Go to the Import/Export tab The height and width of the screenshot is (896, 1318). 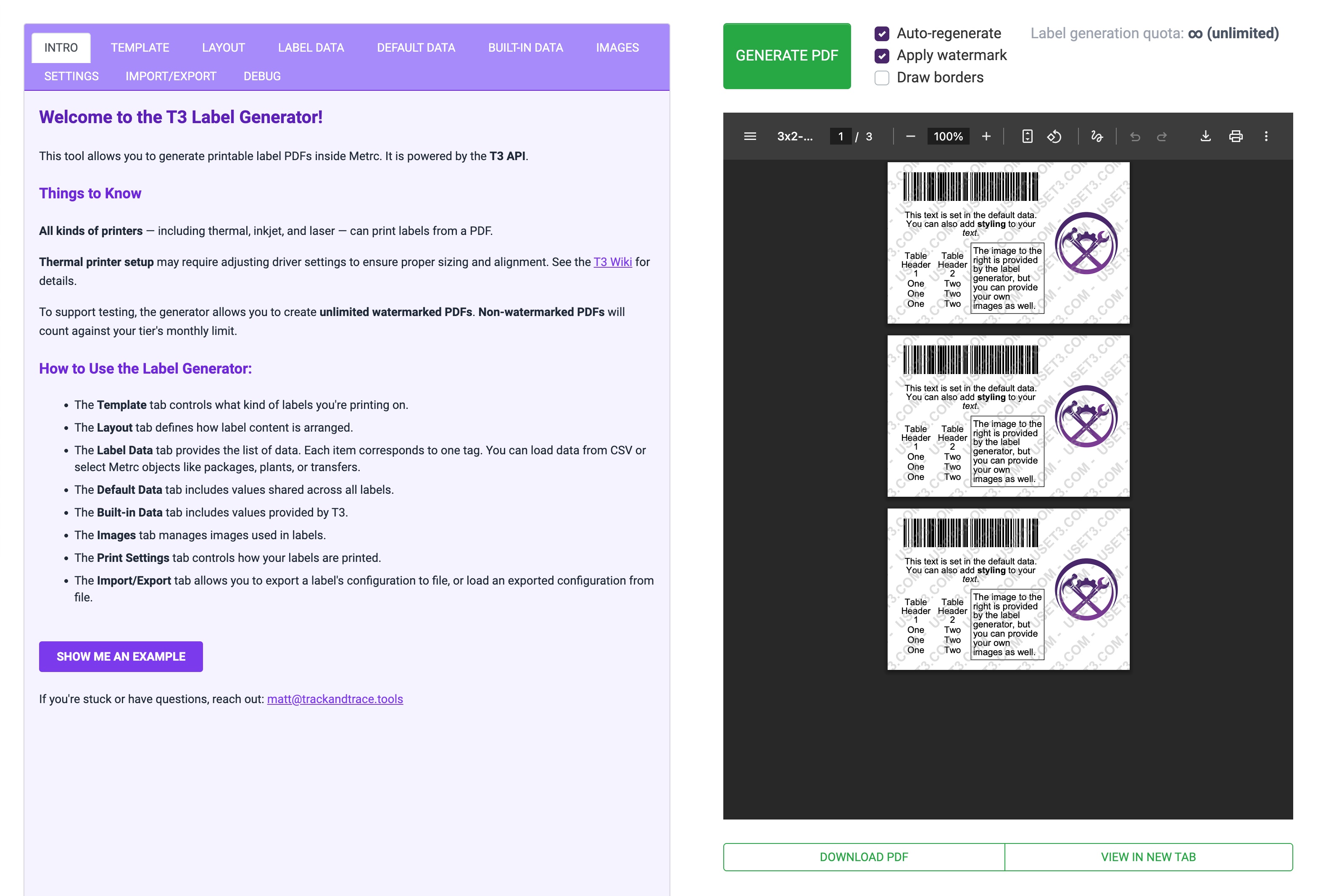[171, 76]
